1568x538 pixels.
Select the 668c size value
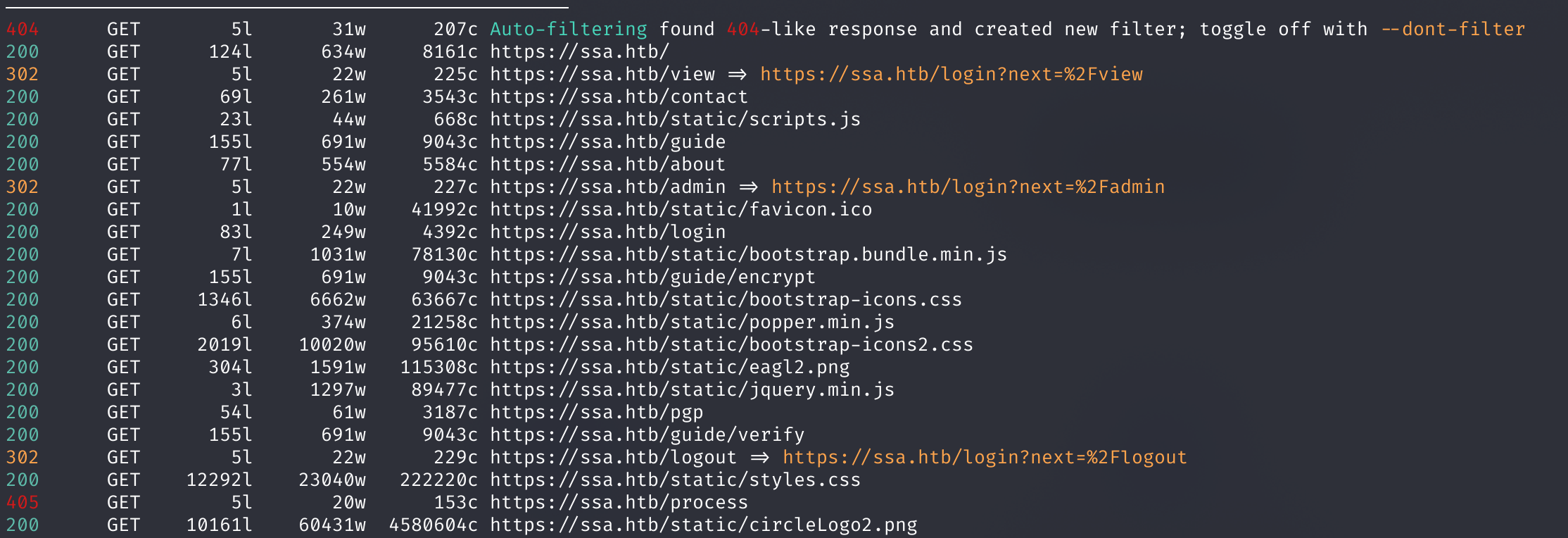coord(456,120)
